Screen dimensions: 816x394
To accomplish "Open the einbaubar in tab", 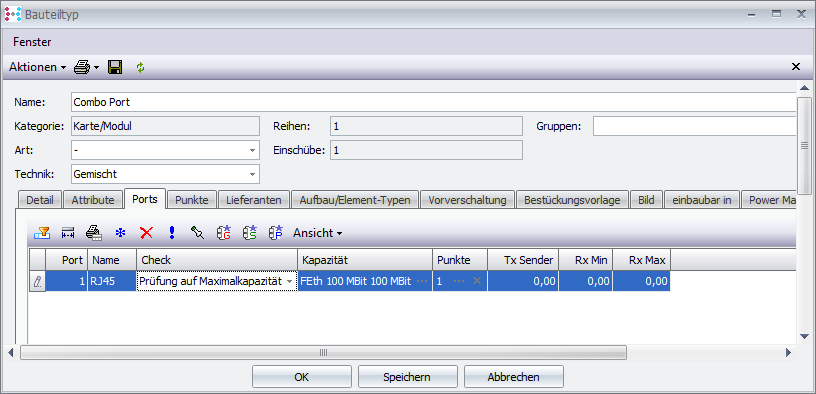I will coord(702,200).
